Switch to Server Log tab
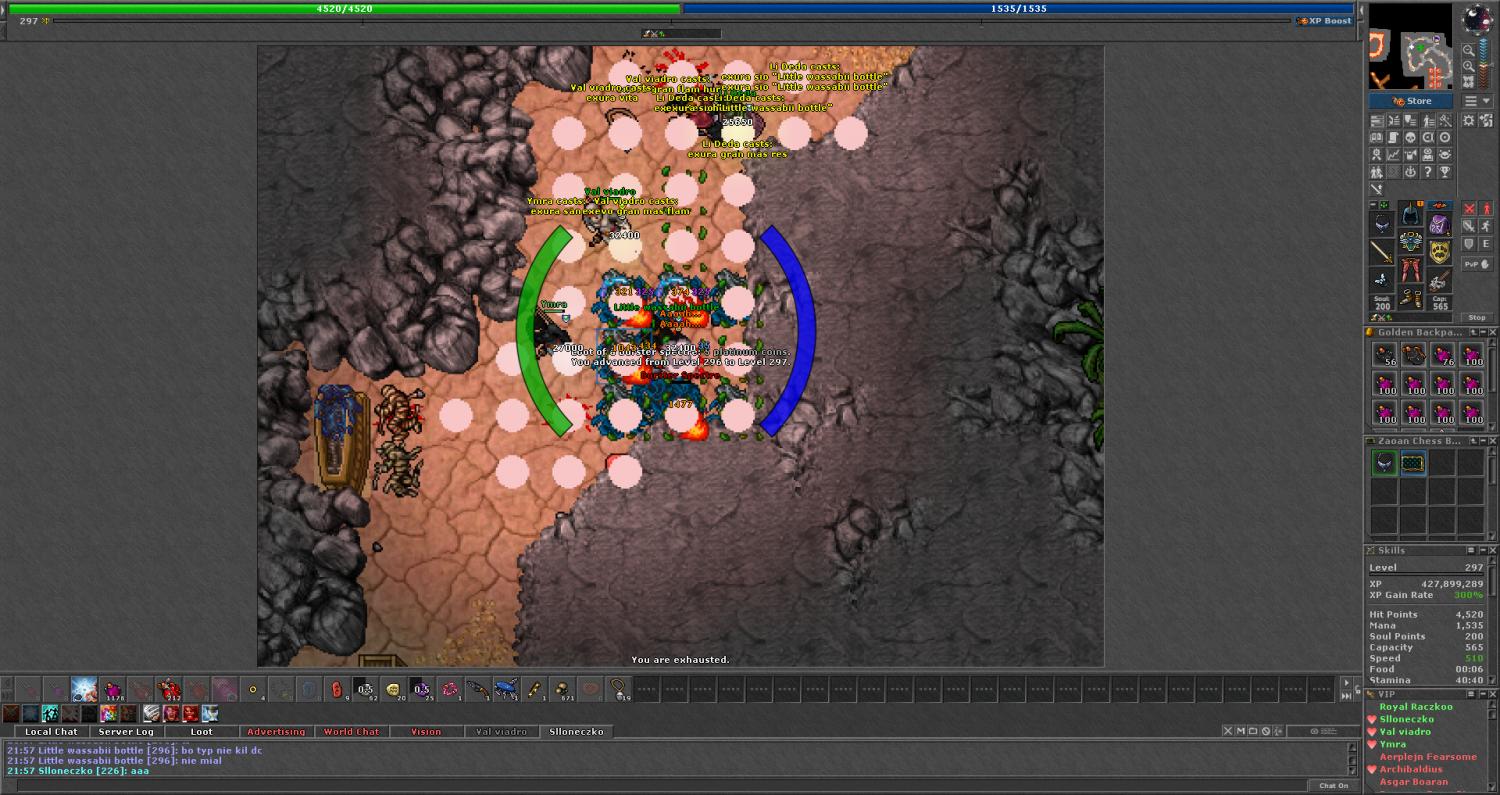Viewport: 1500px width, 795px height. click(x=126, y=732)
